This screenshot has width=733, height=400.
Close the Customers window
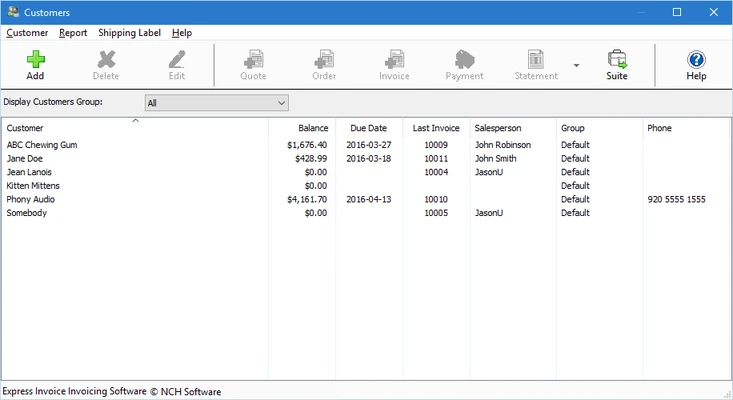tap(713, 12)
